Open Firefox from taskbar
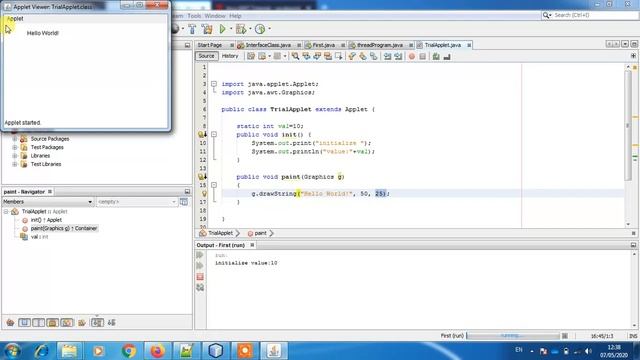 point(157,351)
